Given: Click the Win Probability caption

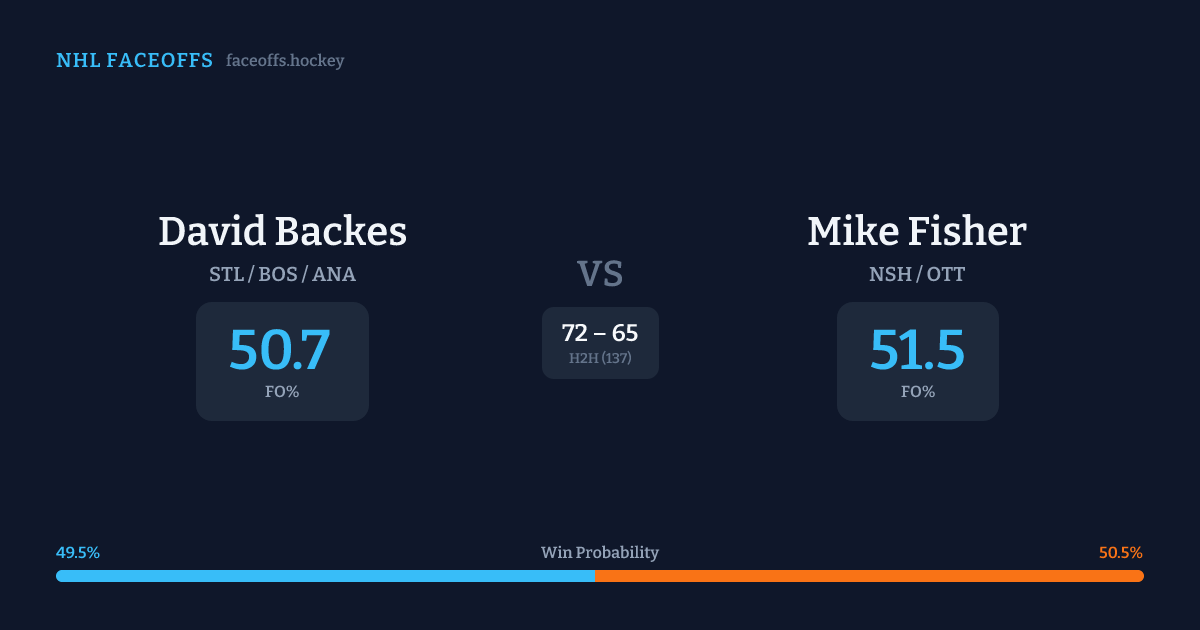Looking at the screenshot, I should 600,553.
